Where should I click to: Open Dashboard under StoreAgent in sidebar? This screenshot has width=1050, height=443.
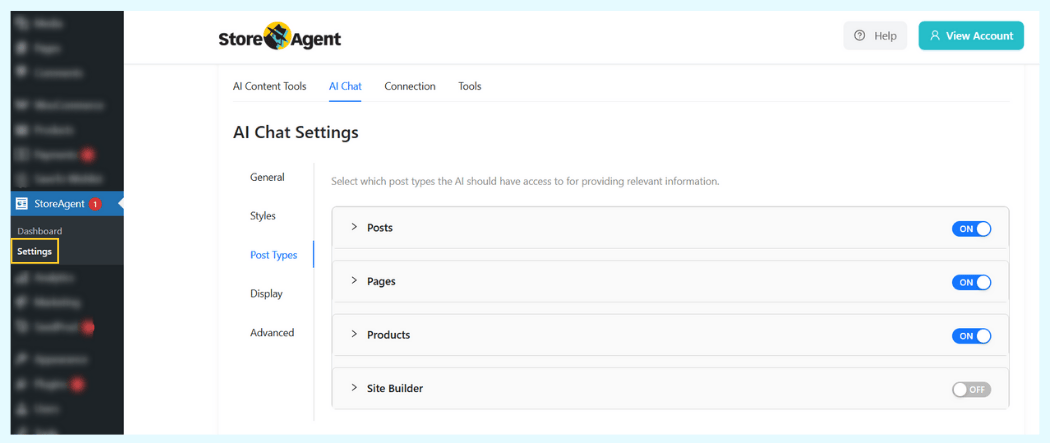40,231
